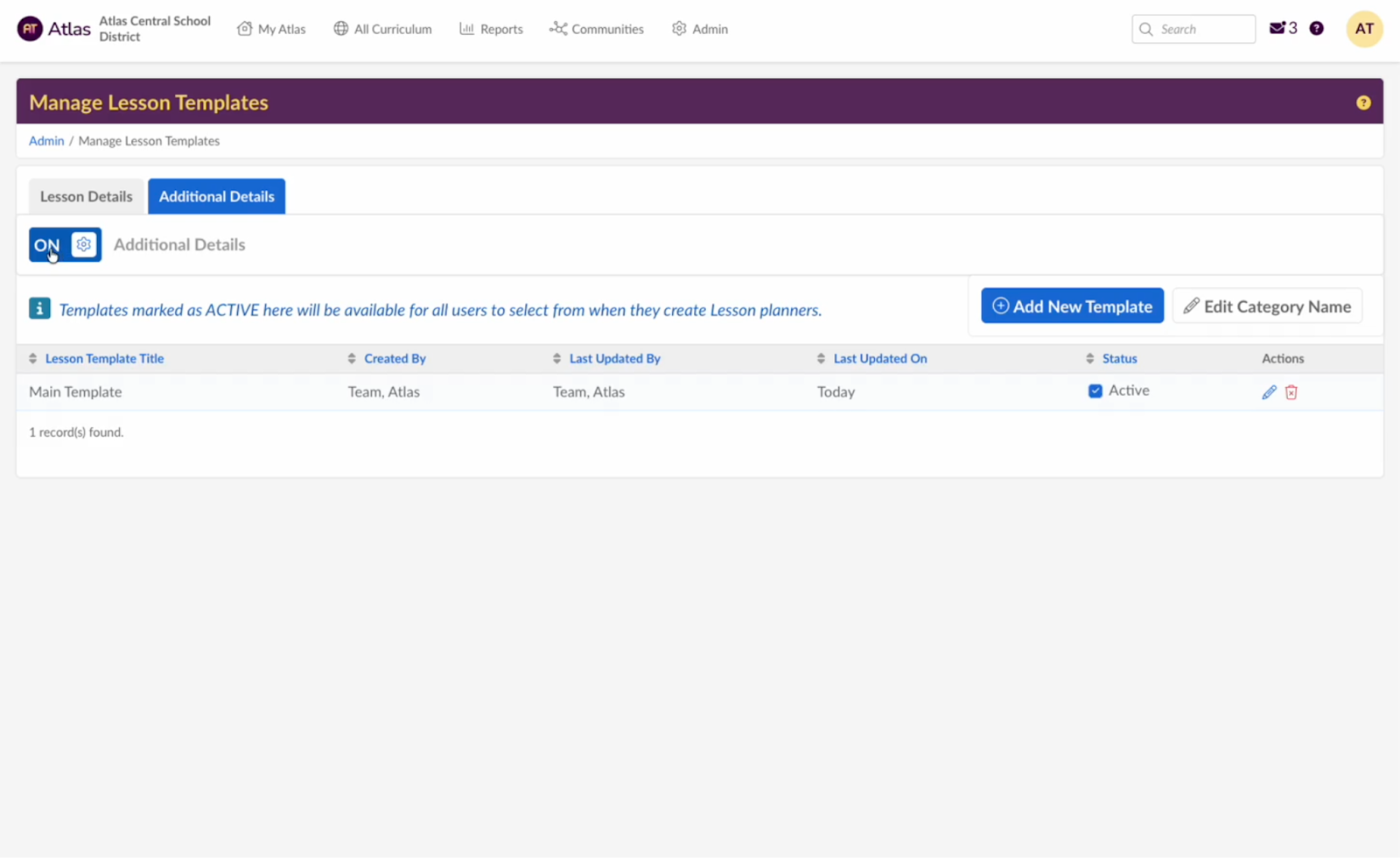Toggle the Additional Details ON switch
The image size is (1400, 858).
click(65, 245)
